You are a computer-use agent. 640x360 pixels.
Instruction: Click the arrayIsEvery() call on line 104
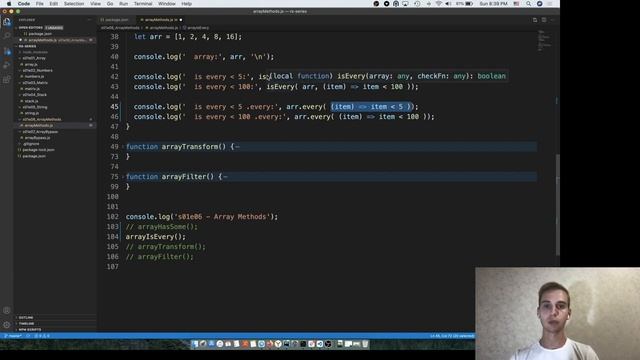point(155,237)
